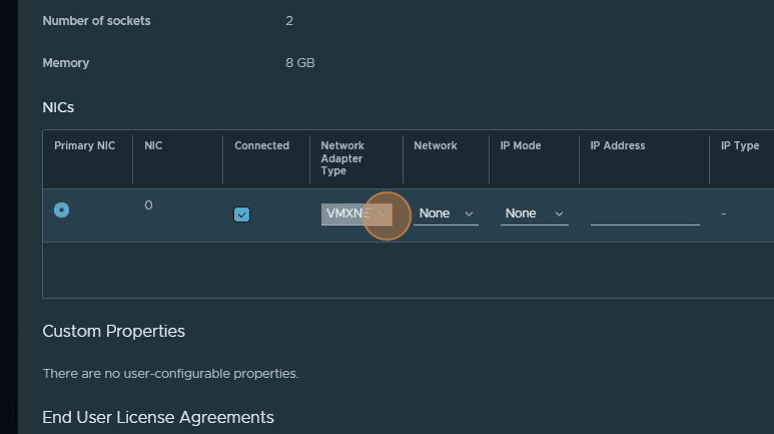This screenshot has width=774, height=434.
Task: Click the Custom Properties heading
Action: 114,331
